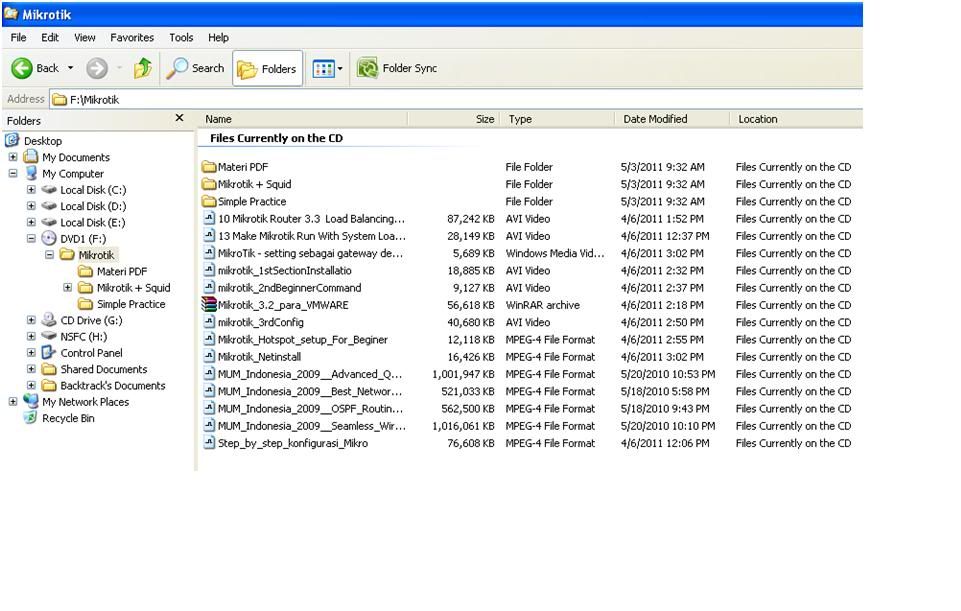Select DVD1 (F:) disc icon
Image resolution: width=961 pixels, height=611 pixels.
(x=49, y=238)
